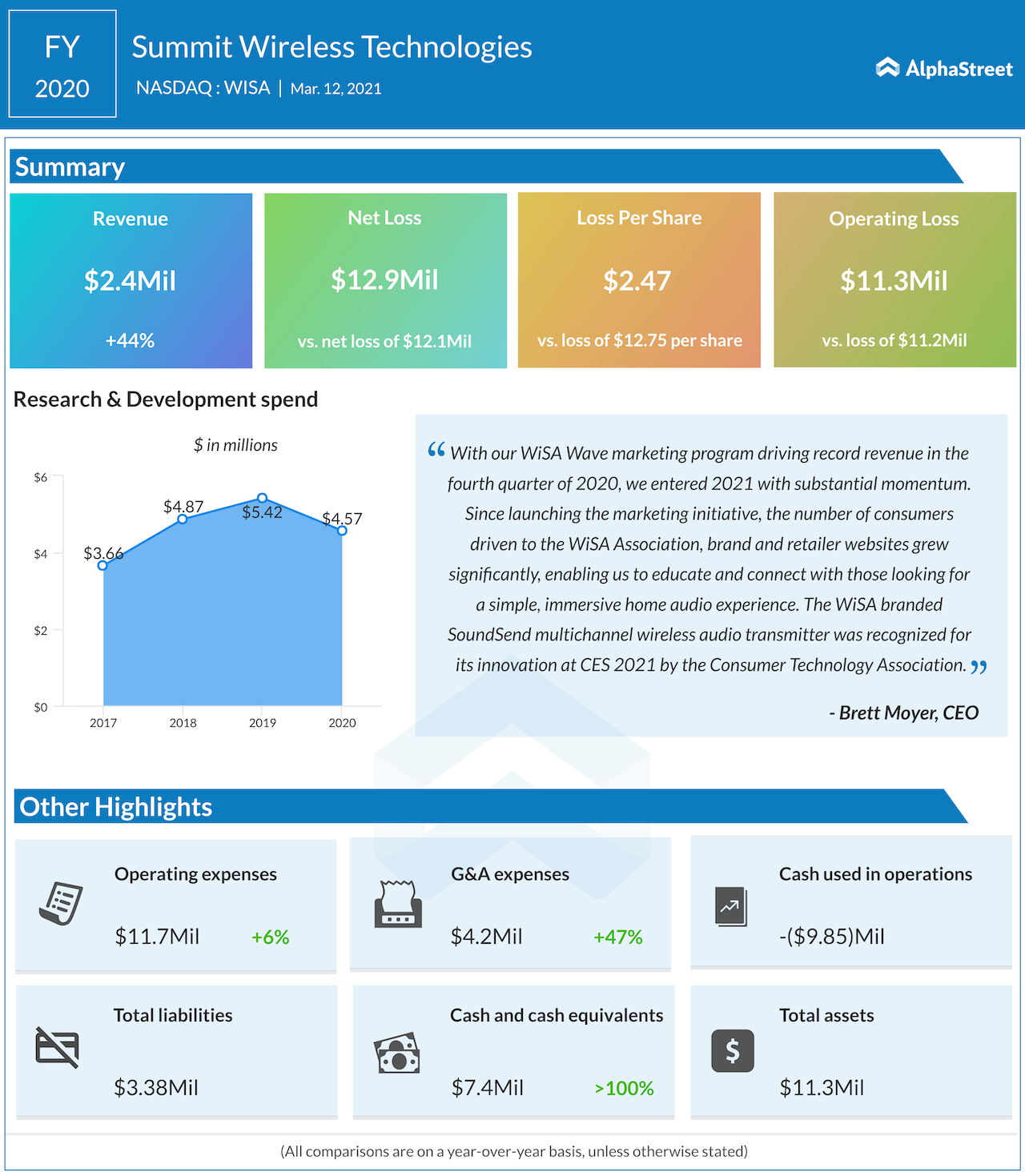Screen dimensions: 1025x1176
Task: Open the Operating Loss card
Action: click(x=894, y=280)
